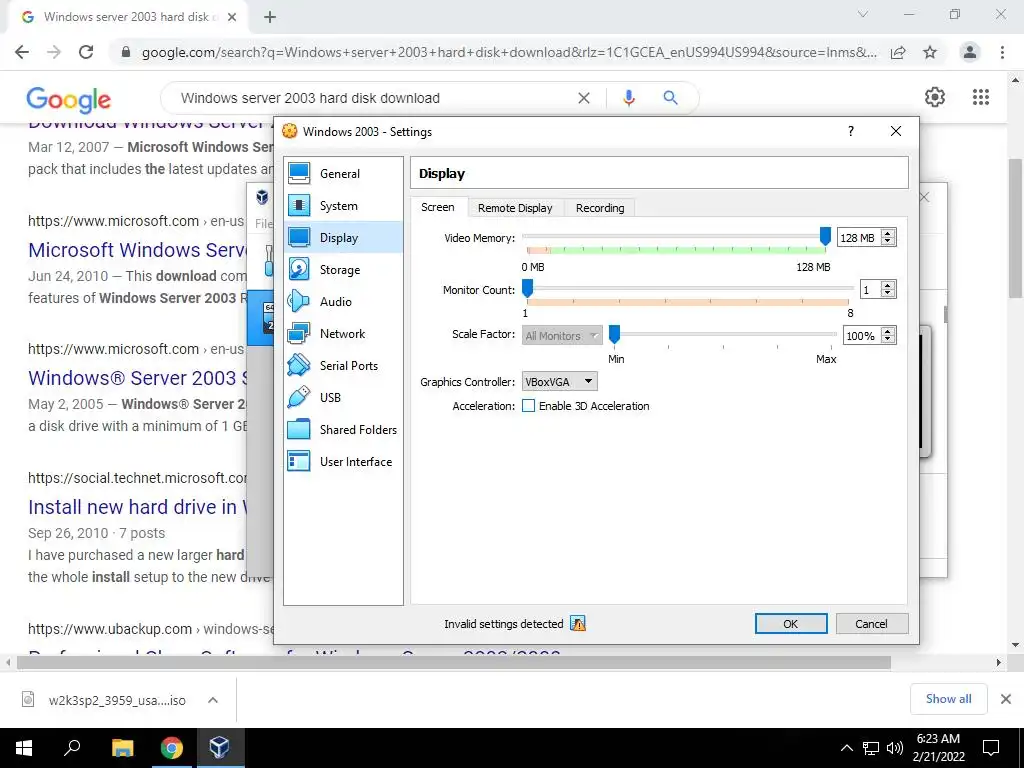Click the Video Memory spinner arrows
The width and height of the screenshot is (1024, 768).
pyautogui.click(x=888, y=238)
